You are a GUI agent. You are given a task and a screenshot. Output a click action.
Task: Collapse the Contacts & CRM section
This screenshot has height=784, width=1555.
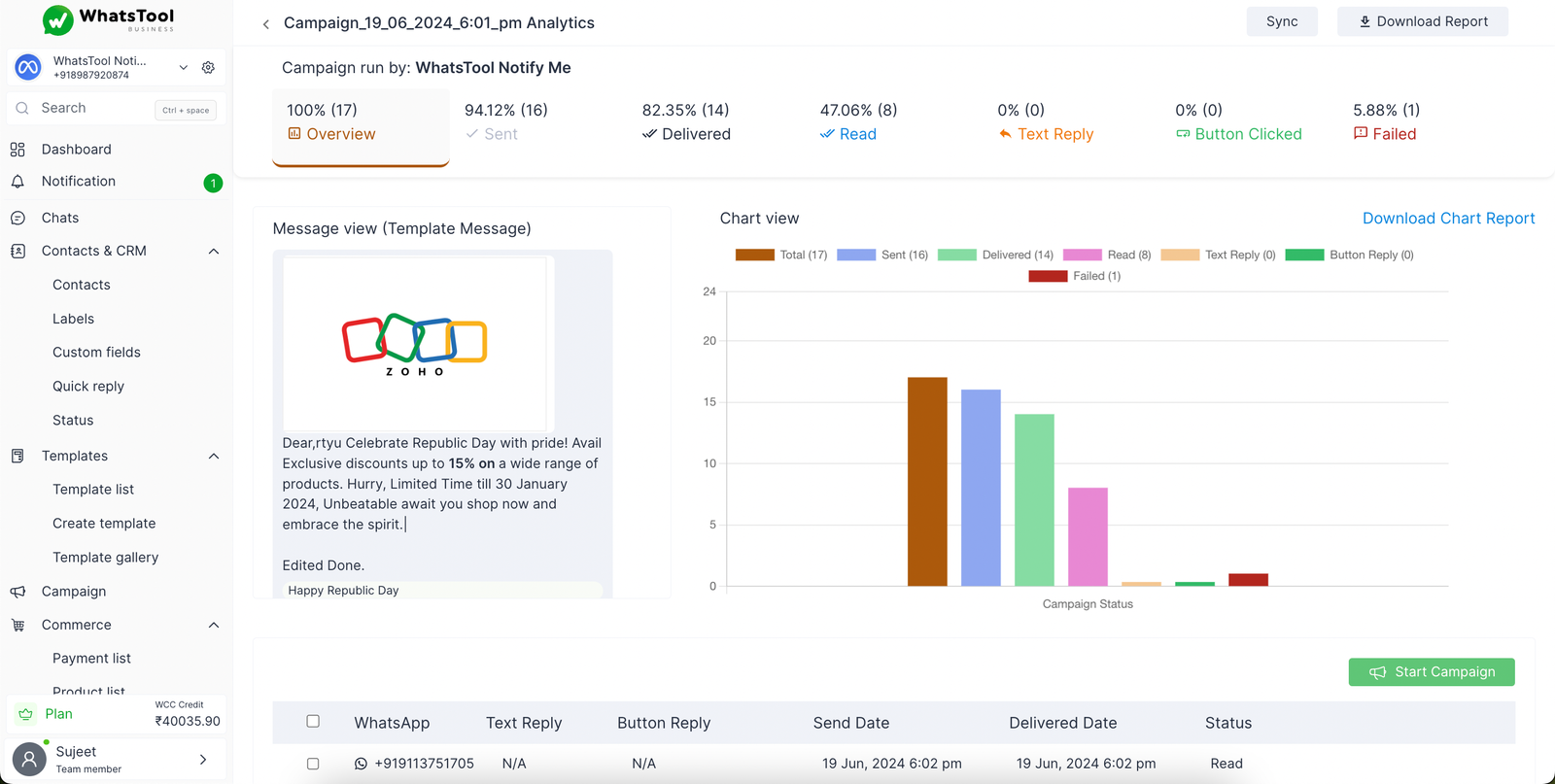(x=214, y=252)
